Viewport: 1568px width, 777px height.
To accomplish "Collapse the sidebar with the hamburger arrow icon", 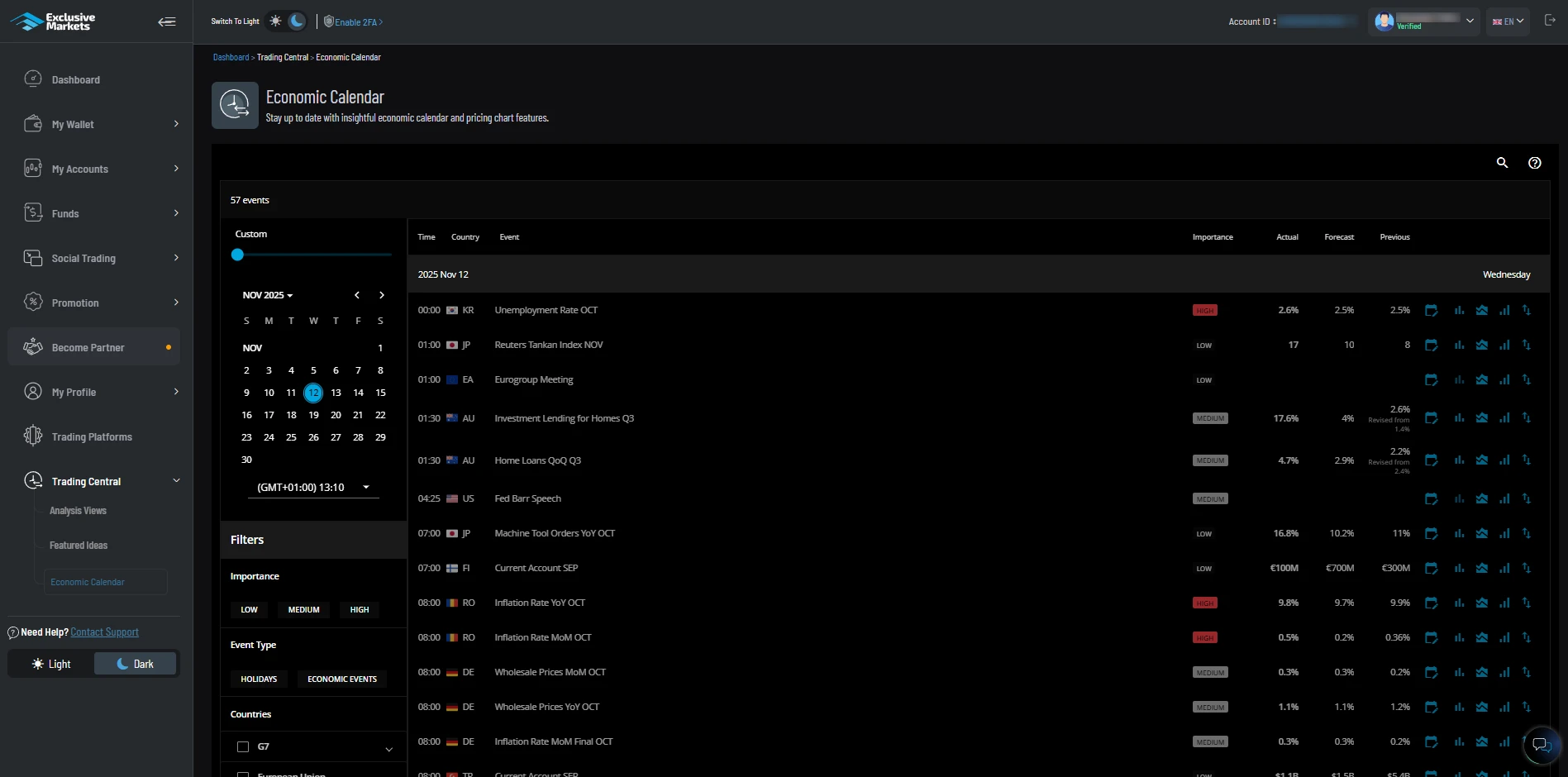I will click(x=167, y=22).
